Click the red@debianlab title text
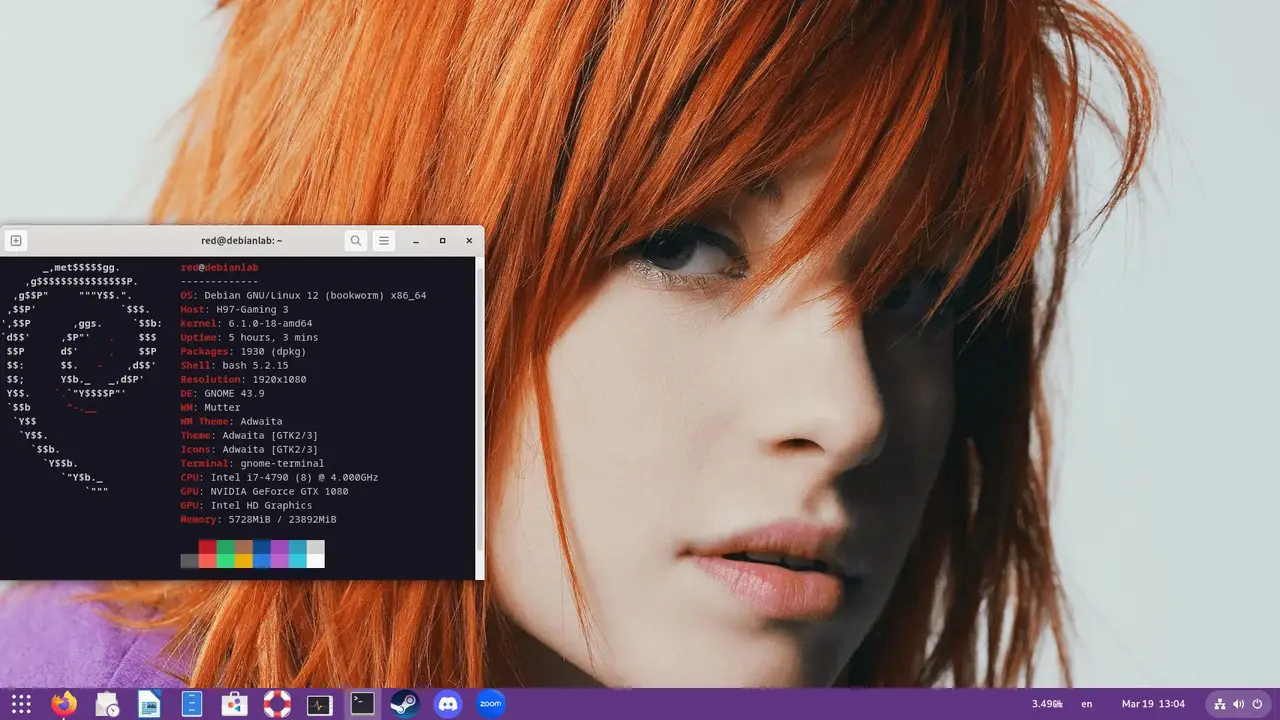The image size is (1280, 720). point(241,240)
